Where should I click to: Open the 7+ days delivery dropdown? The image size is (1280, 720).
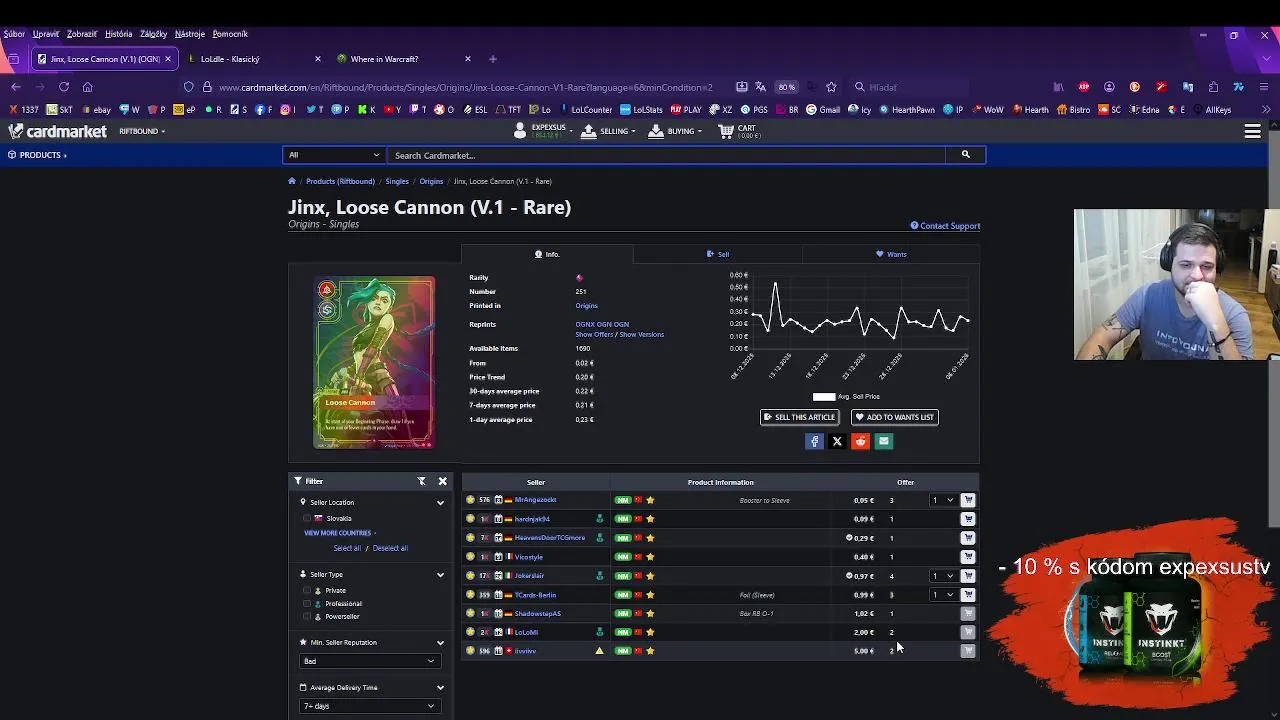(x=369, y=706)
